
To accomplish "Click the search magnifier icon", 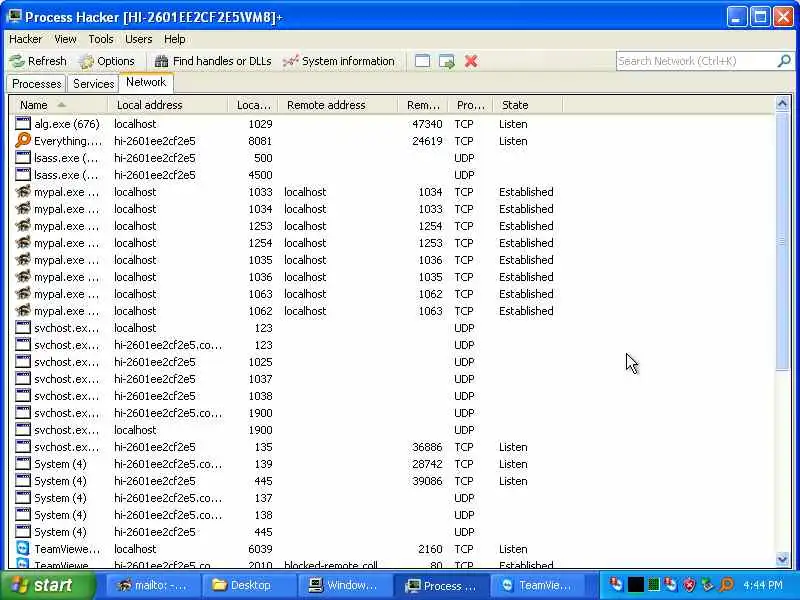I will tap(784, 61).
